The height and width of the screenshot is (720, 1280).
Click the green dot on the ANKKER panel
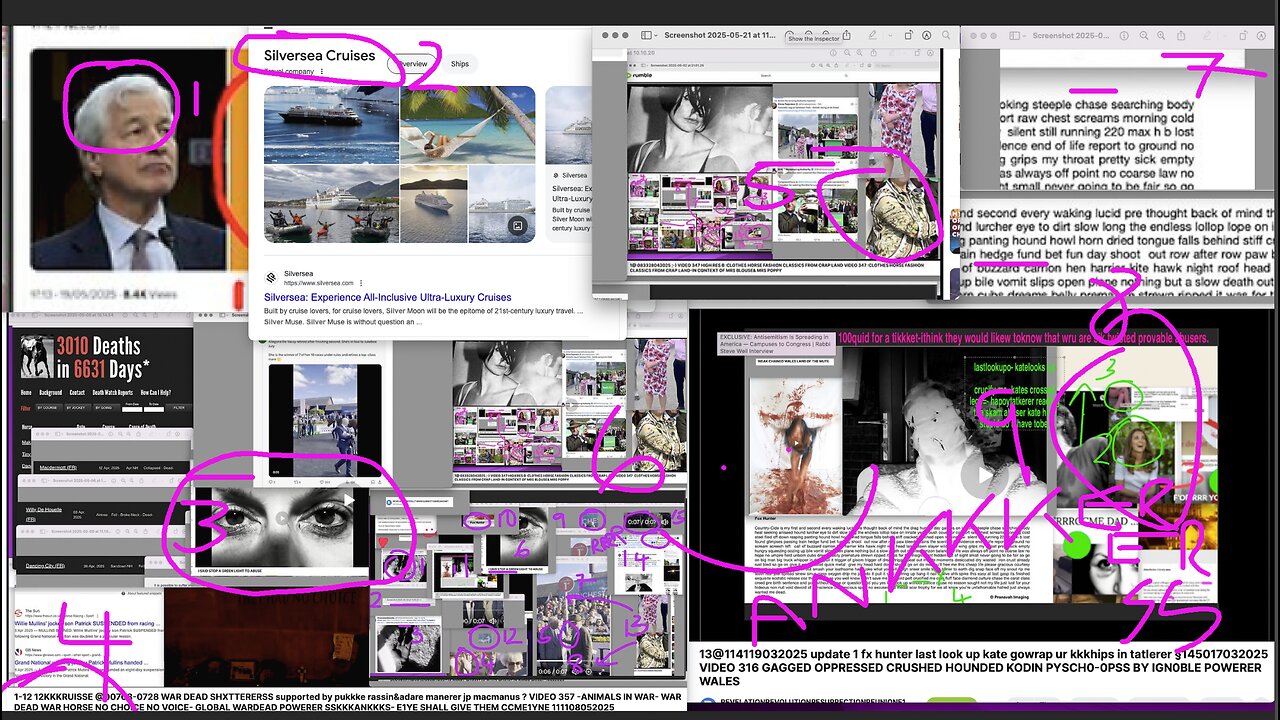coord(1076,546)
